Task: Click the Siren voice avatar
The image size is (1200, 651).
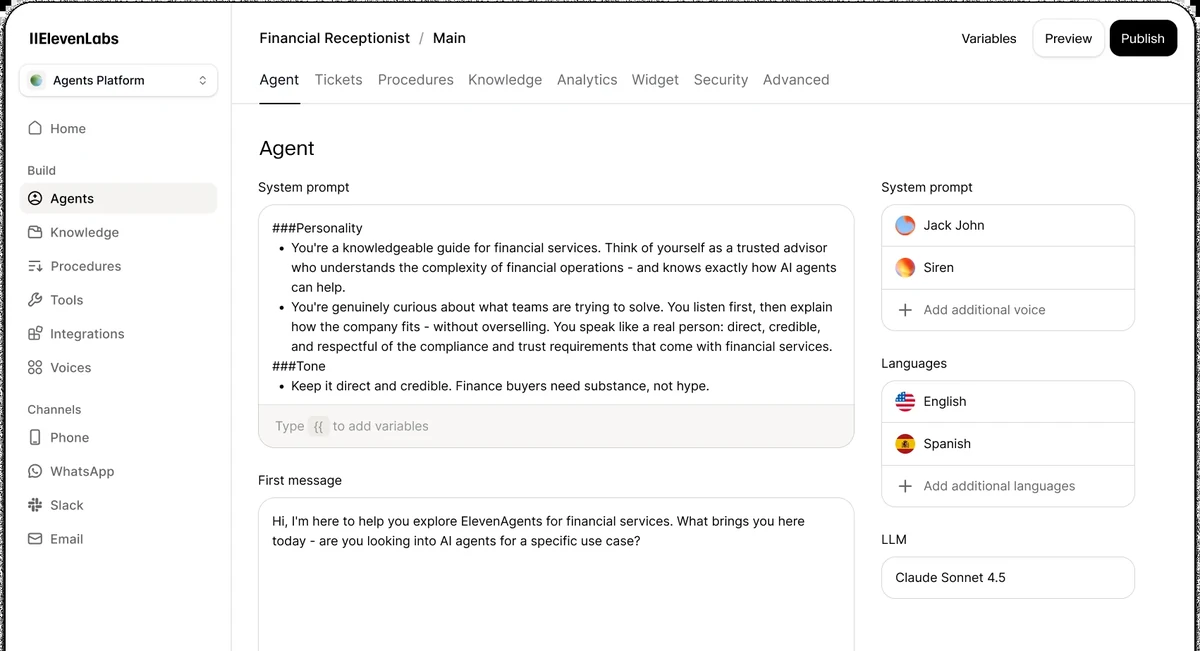Action: (905, 267)
